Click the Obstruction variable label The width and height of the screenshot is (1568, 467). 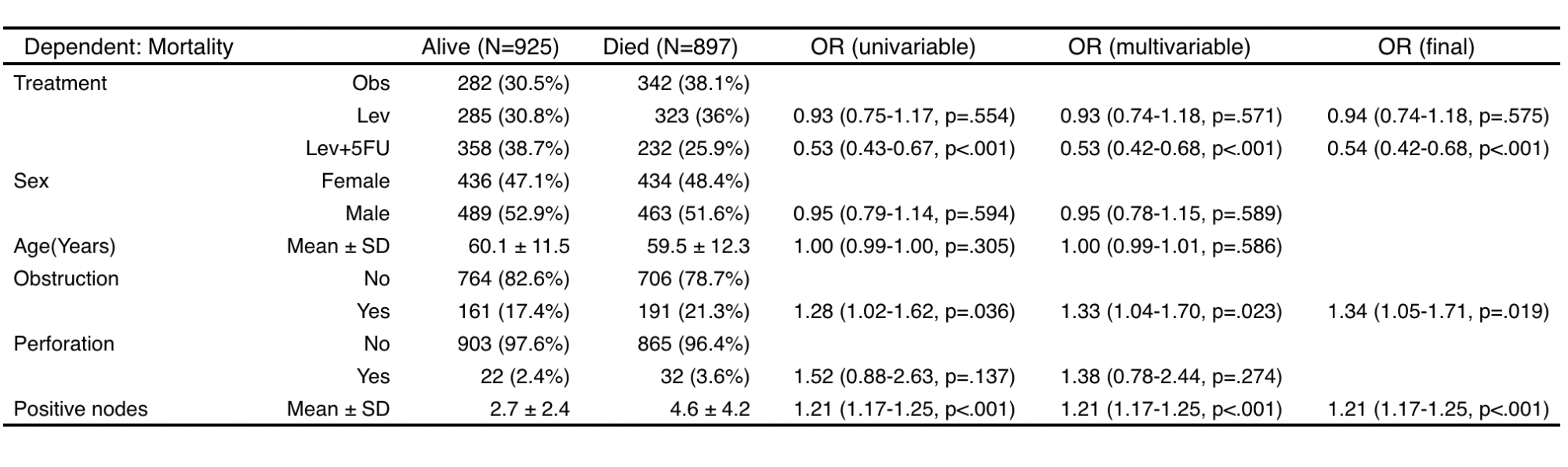point(66,279)
